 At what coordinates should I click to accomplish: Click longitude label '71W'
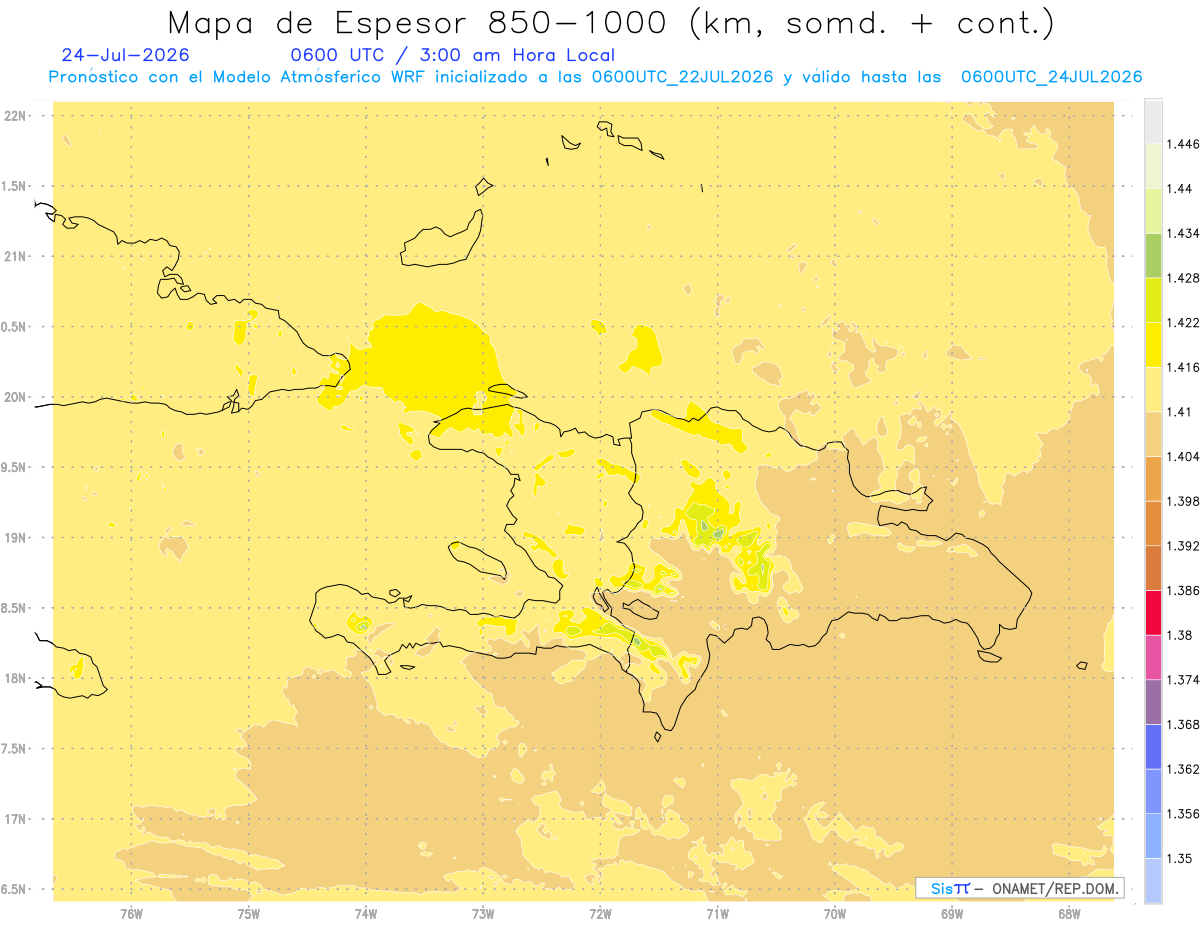pyautogui.click(x=717, y=913)
